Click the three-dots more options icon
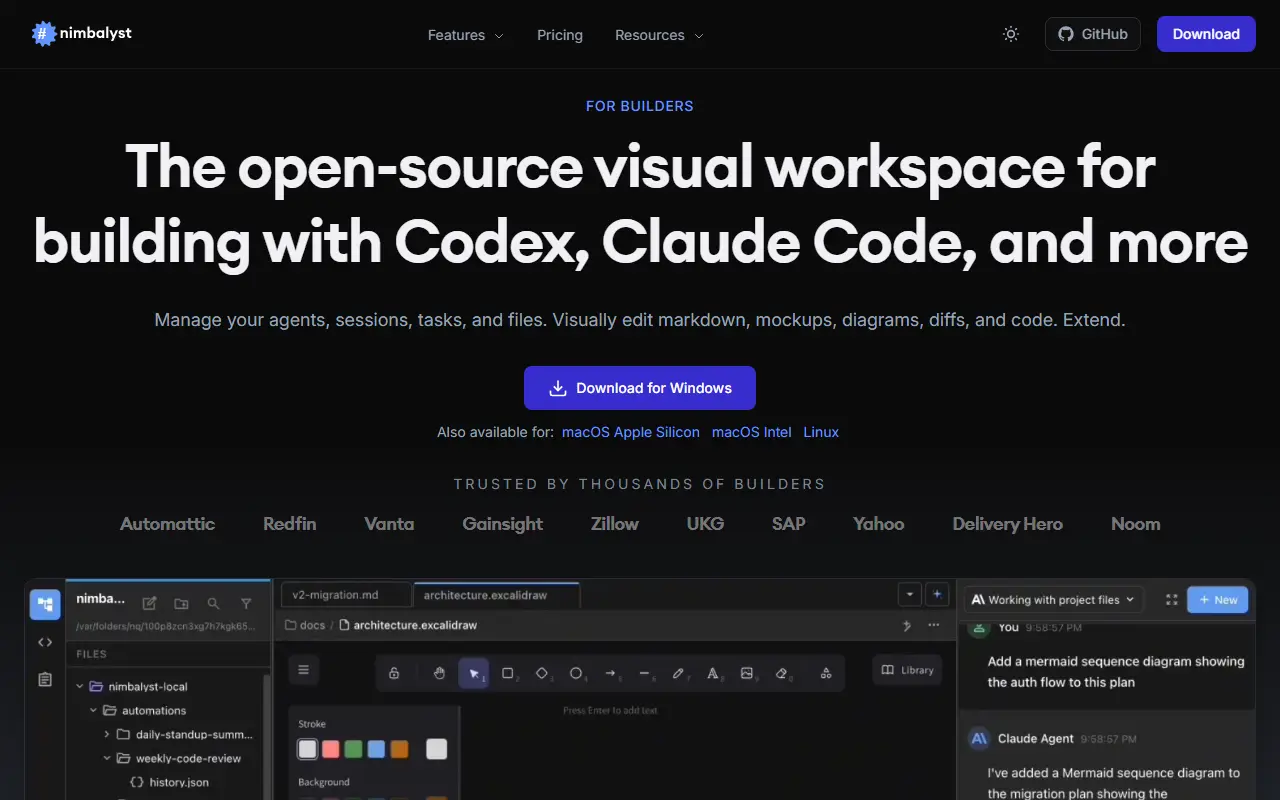The width and height of the screenshot is (1280, 800). pos(934,625)
